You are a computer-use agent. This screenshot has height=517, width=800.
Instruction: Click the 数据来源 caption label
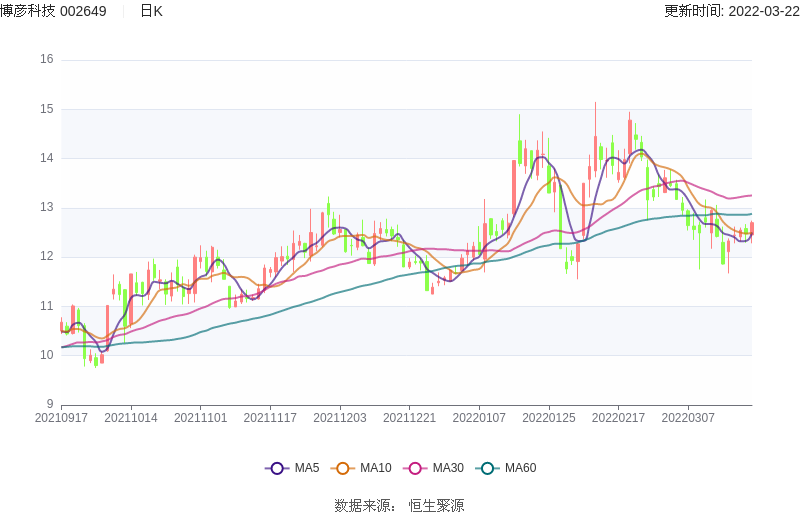[x=364, y=505]
